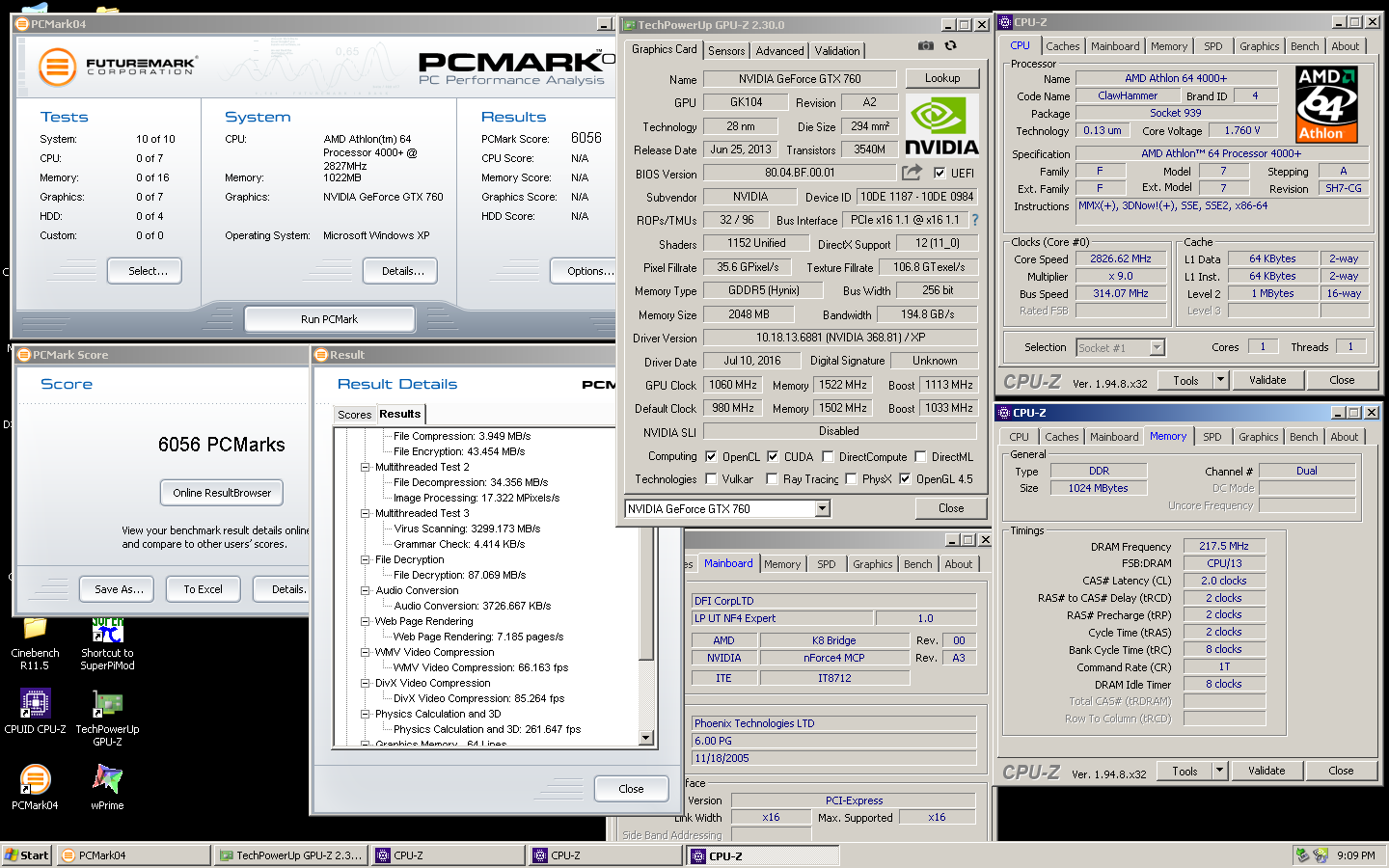Click the Save As... button
Viewport: 1389px width, 868px height.
pos(119,589)
